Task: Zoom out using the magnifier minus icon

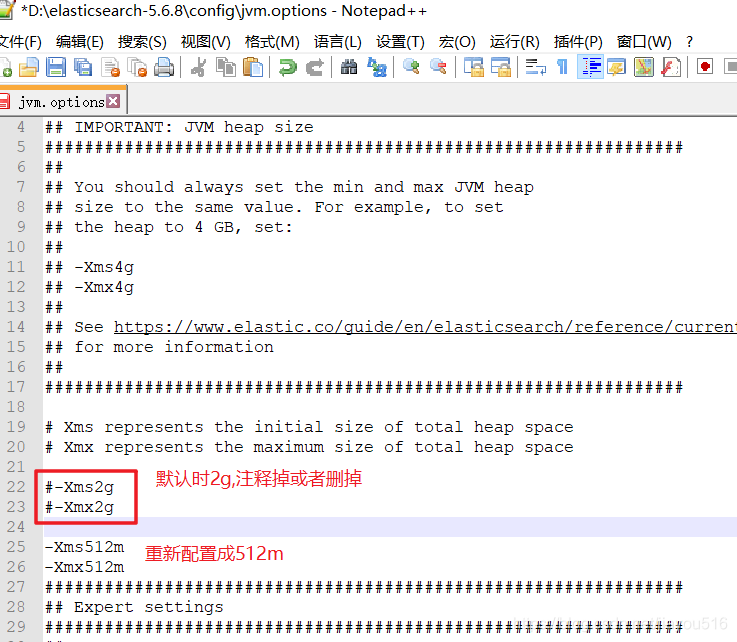Action: coord(438,67)
